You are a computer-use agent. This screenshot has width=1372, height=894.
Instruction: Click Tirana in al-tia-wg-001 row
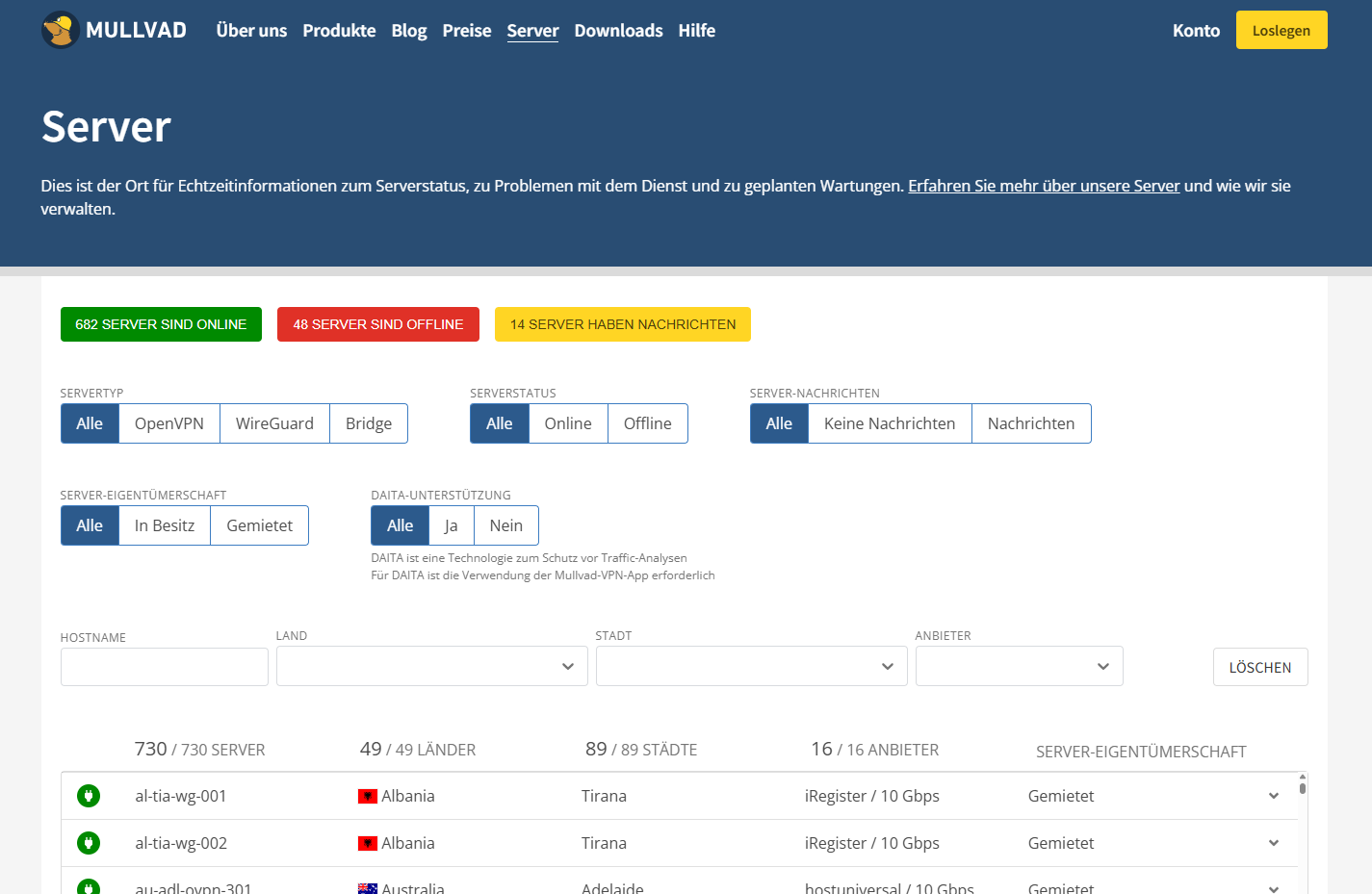point(604,796)
